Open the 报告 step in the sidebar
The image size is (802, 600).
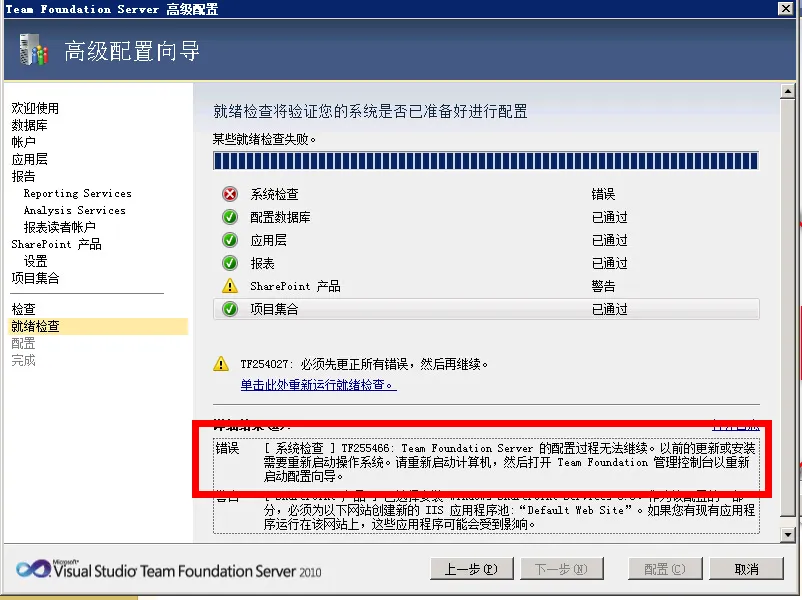coord(24,176)
